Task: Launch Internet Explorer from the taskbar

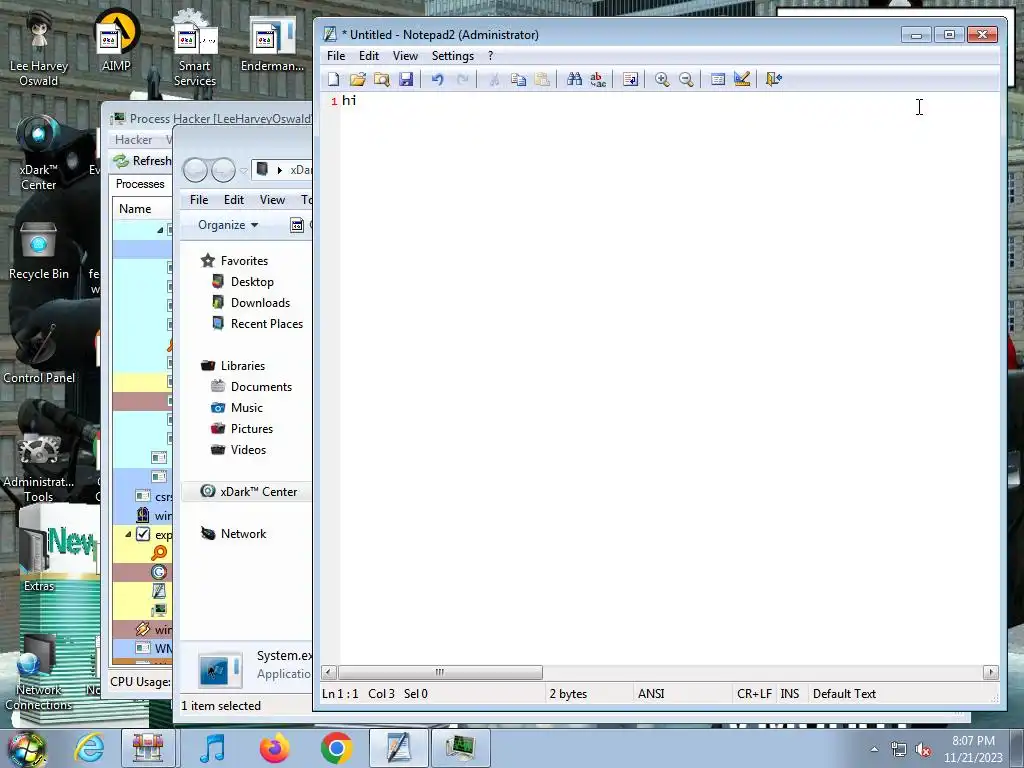Action: click(89, 748)
